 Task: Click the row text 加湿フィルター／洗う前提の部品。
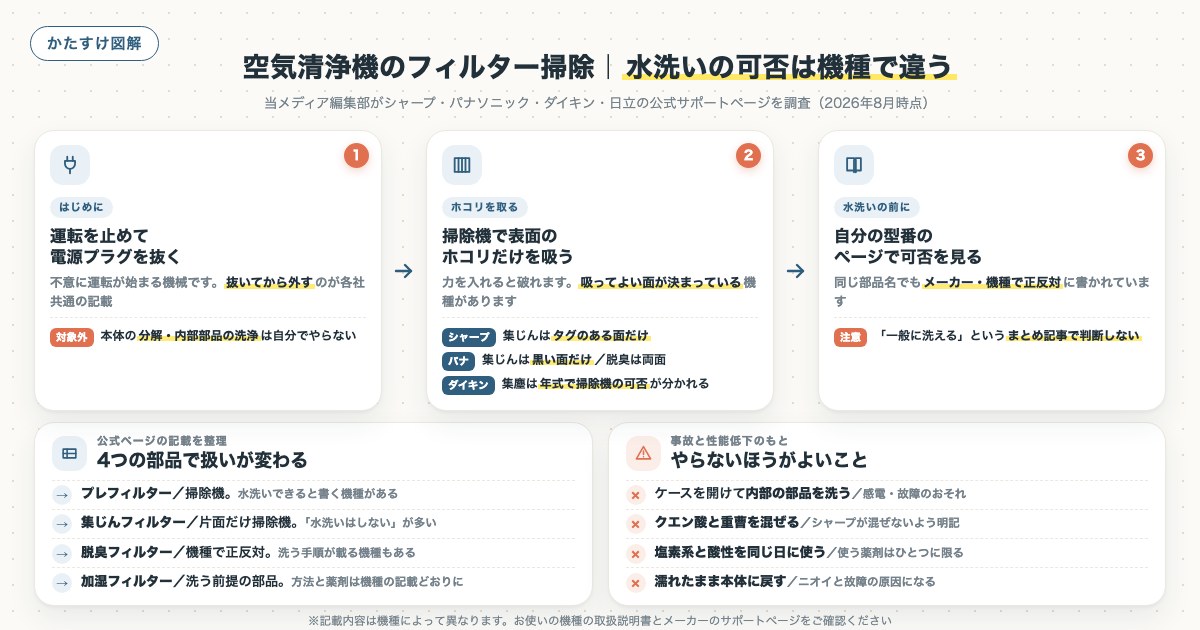185,582
